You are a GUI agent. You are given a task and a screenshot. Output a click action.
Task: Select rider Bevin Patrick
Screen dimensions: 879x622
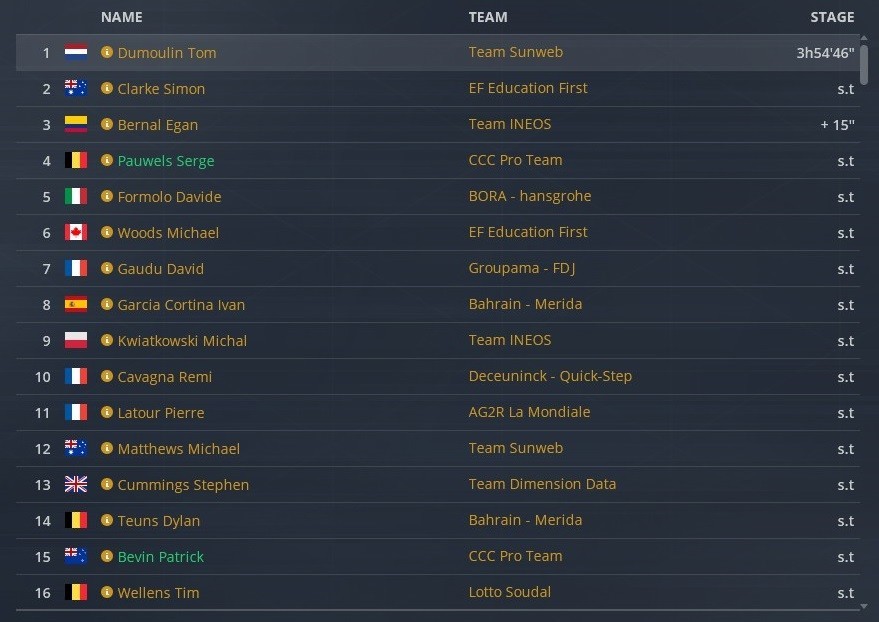tap(160, 556)
